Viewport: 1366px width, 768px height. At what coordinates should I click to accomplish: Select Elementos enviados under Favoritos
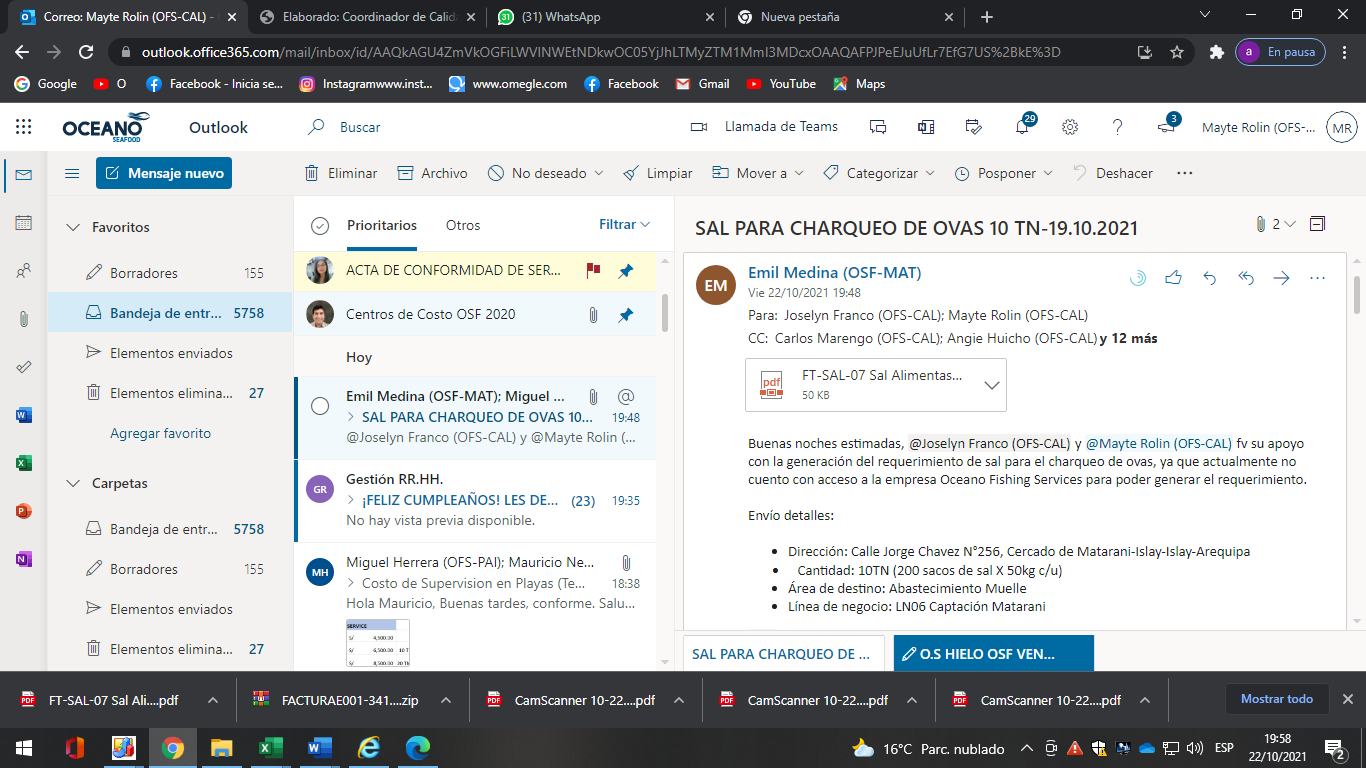coord(171,353)
